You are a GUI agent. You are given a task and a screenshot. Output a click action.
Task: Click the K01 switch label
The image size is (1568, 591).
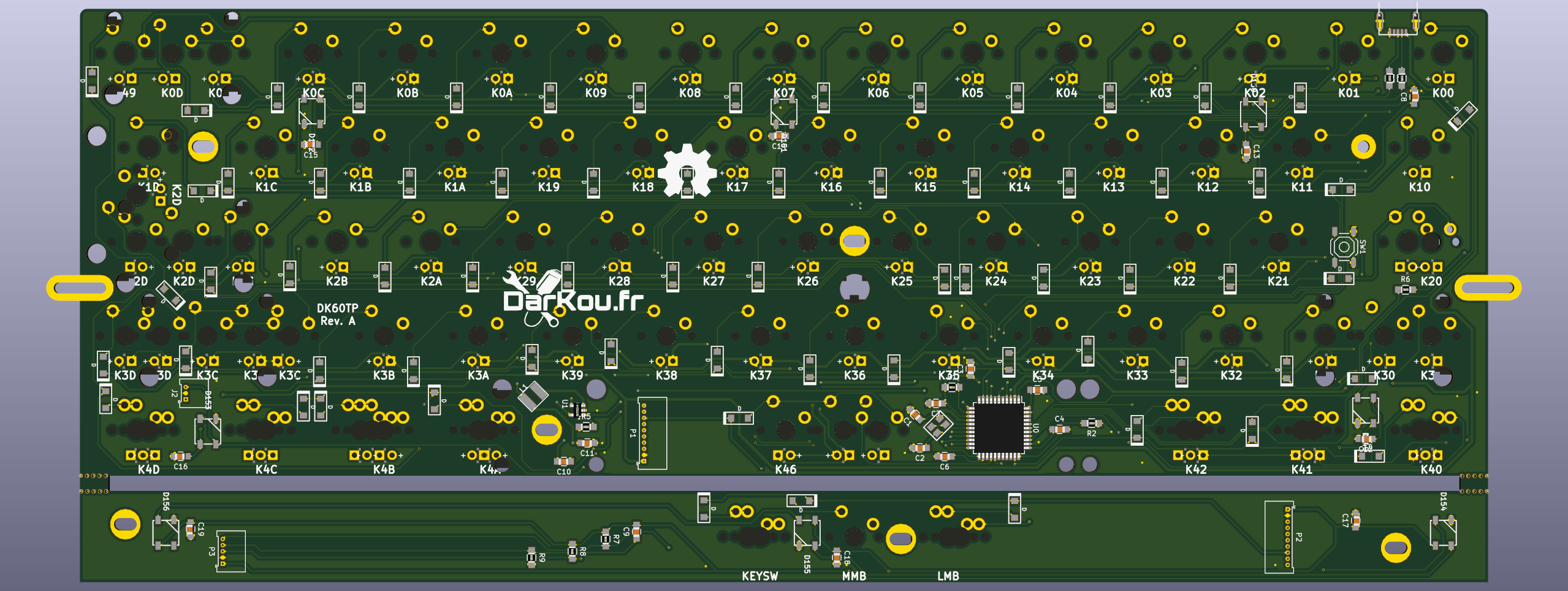tap(1349, 93)
